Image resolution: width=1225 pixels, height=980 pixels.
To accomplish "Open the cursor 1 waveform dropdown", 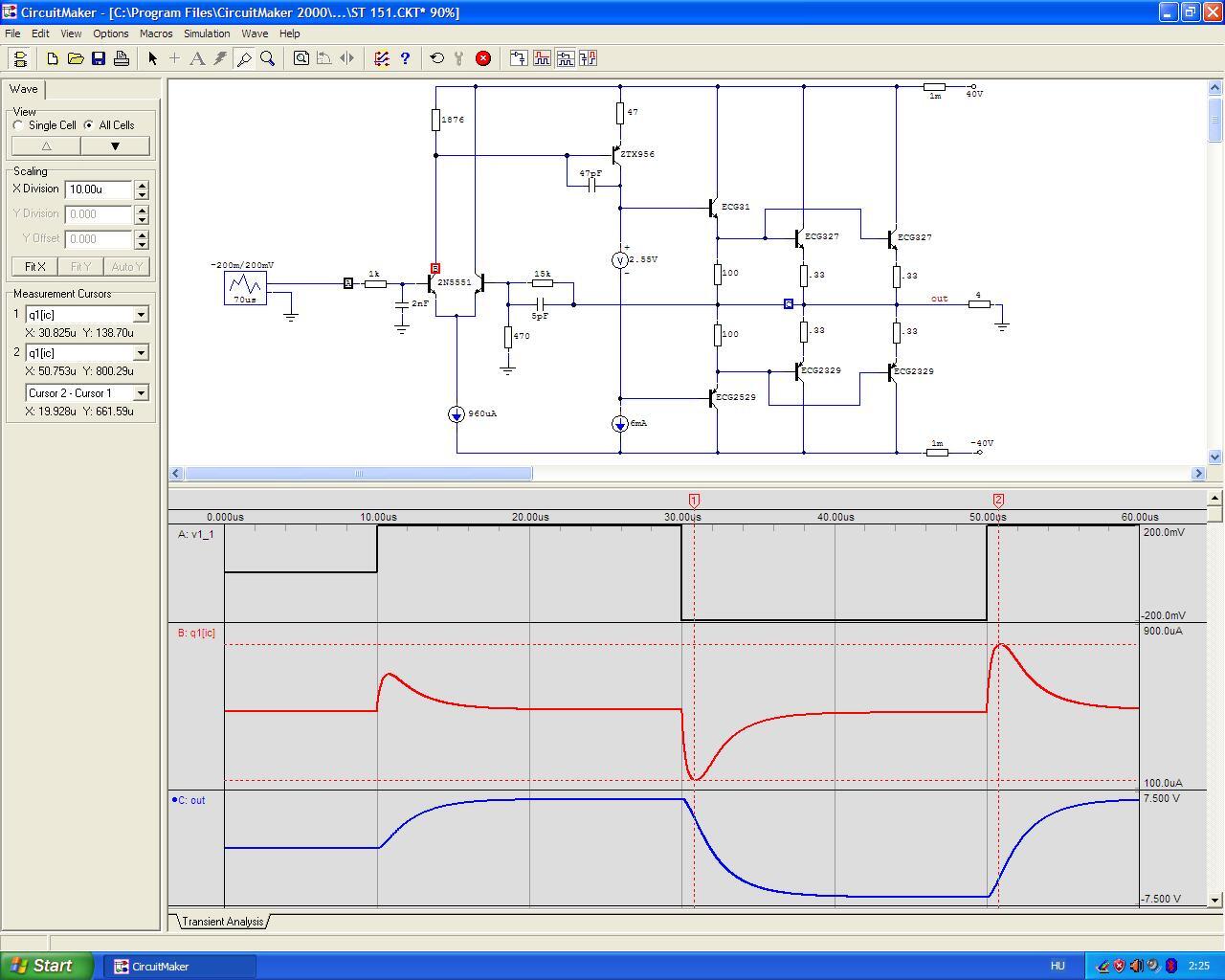I will (141, 315).
